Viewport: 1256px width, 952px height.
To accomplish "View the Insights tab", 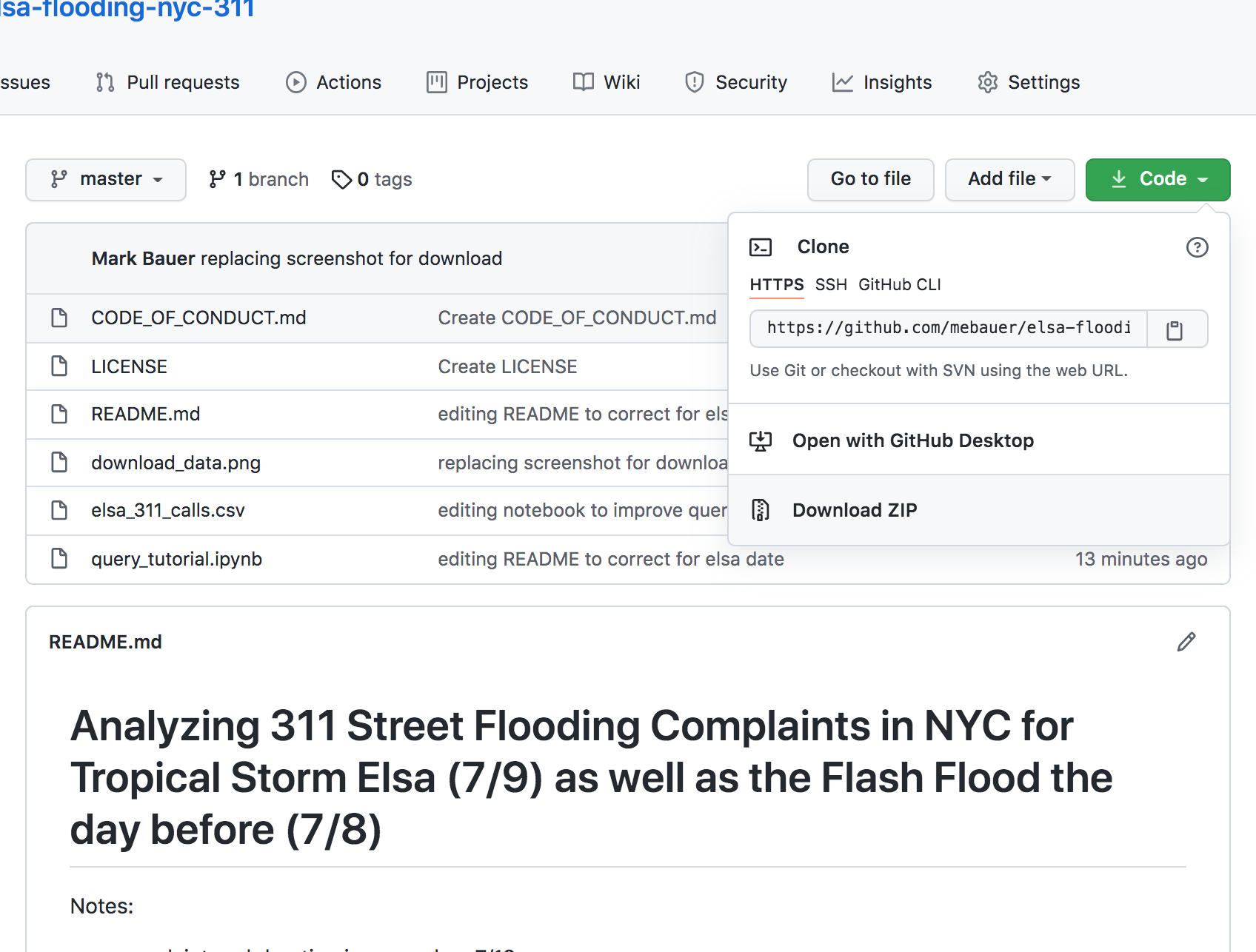I will pyautogui.click(x=882, y=82).
